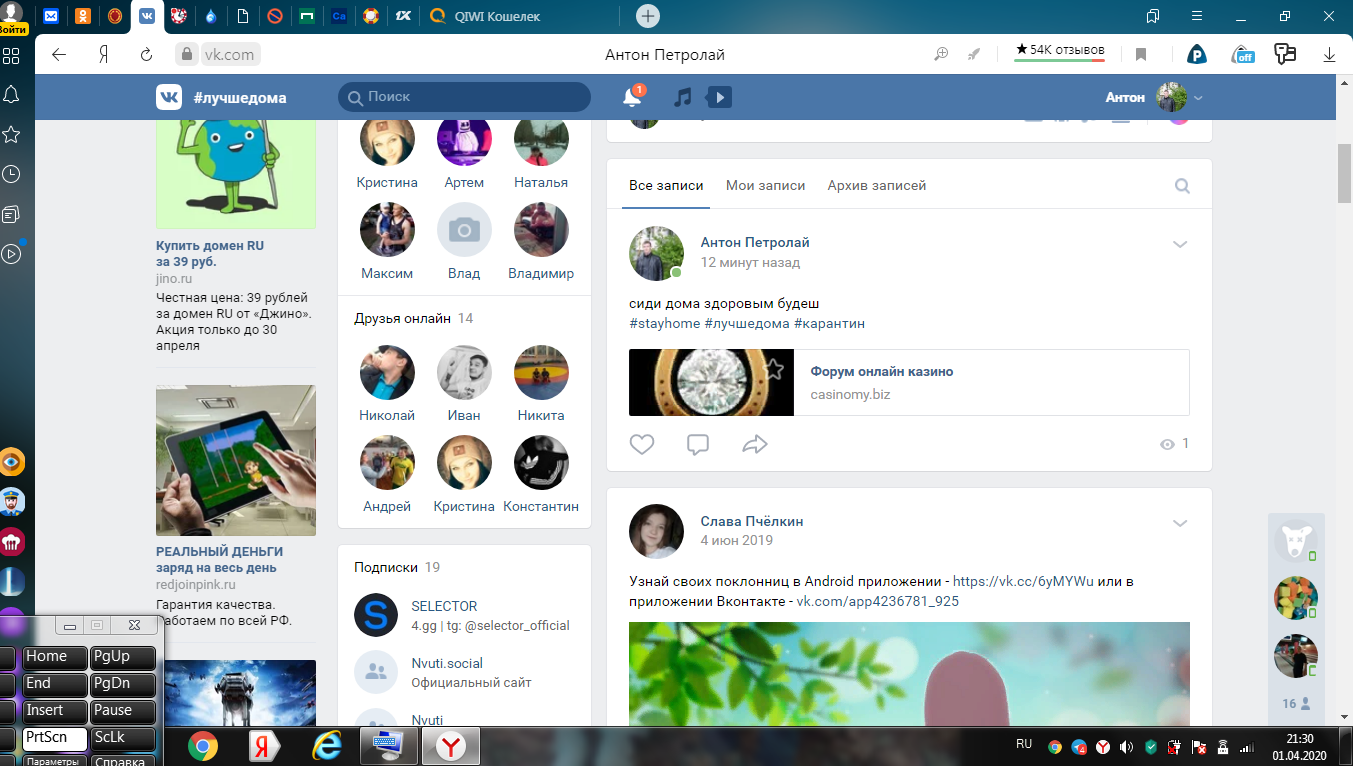Image resolution: width=1366 pixels, height=768 pixels.
Task: Open Слава Пчёлкин's profile avatar
Action: [656, 531]
